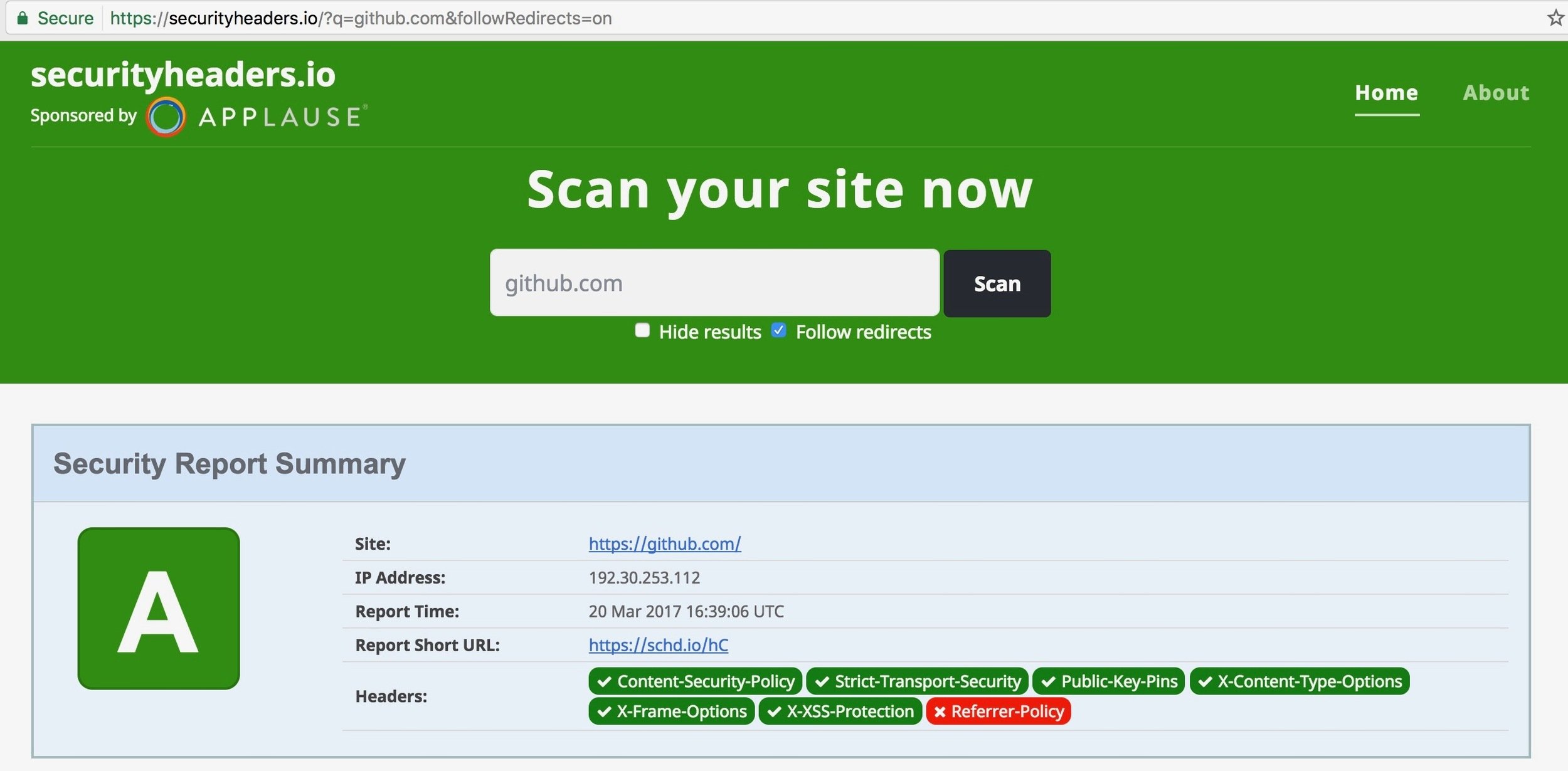Screen dimensions: 1568x771
Task: Click the Strict-Transport-Security header badge
Action: (917, 681)
